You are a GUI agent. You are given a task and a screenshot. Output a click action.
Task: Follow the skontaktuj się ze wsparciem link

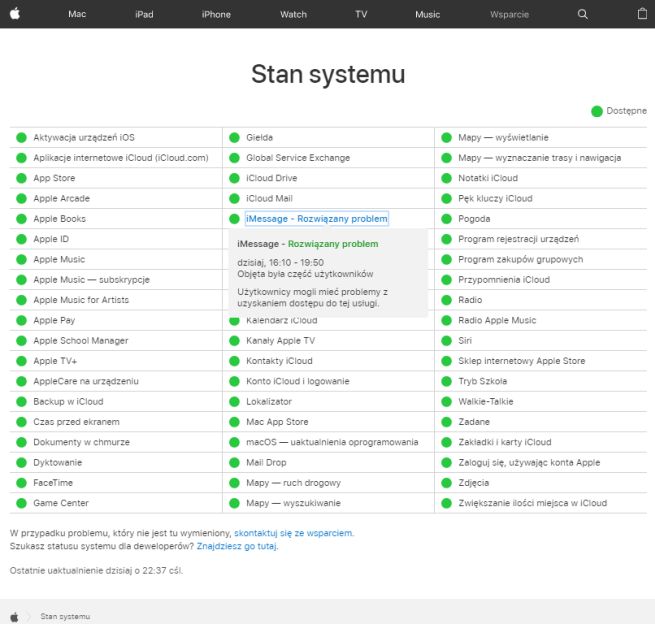(294, 533)
